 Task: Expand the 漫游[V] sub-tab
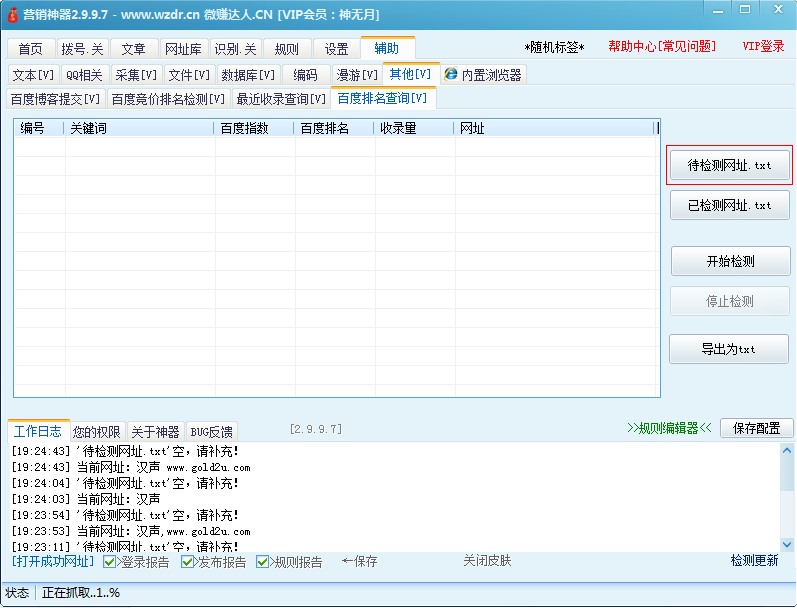(357, 75)
